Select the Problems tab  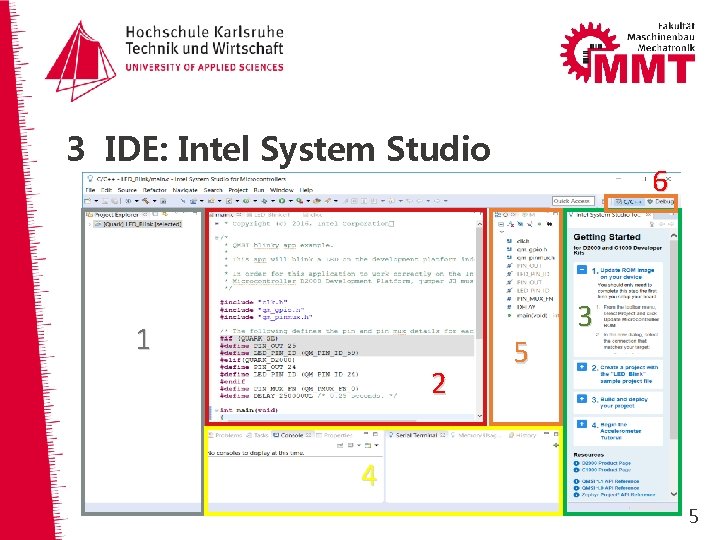click(x=225, y=435)
